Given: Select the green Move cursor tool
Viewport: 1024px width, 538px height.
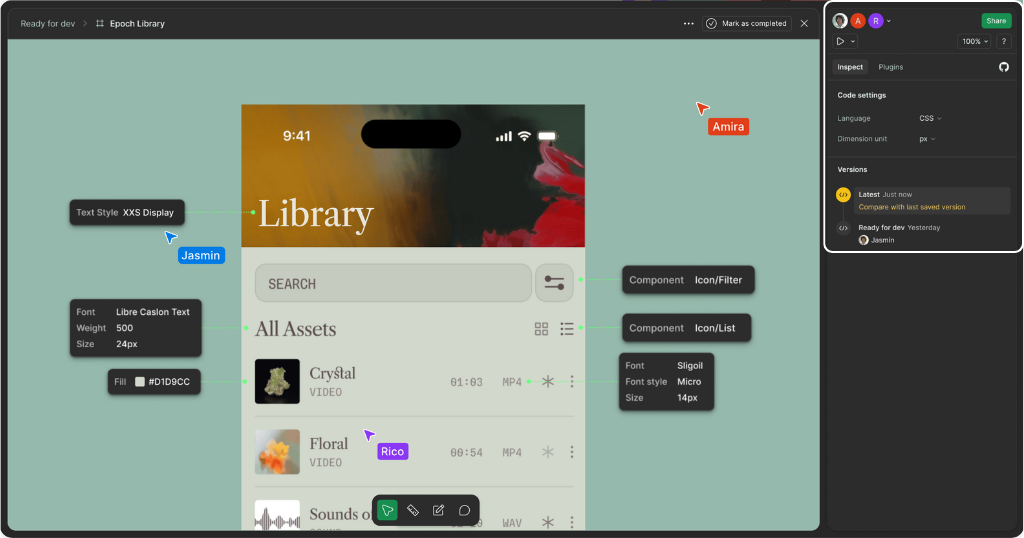Looking at the screenshot, I should 387,511.
